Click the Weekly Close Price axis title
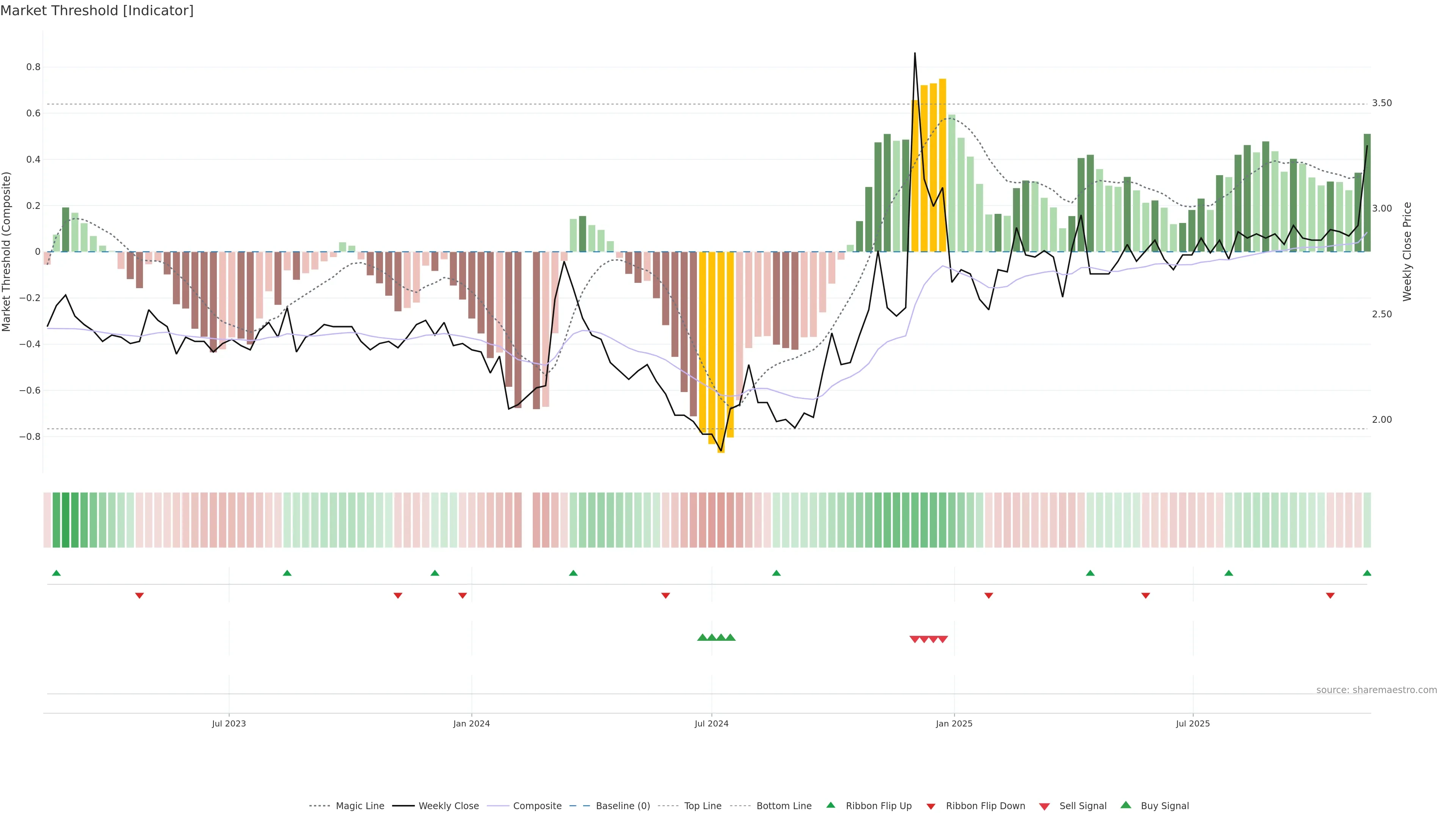The image size is (1456, 819). click(1407, 251)
